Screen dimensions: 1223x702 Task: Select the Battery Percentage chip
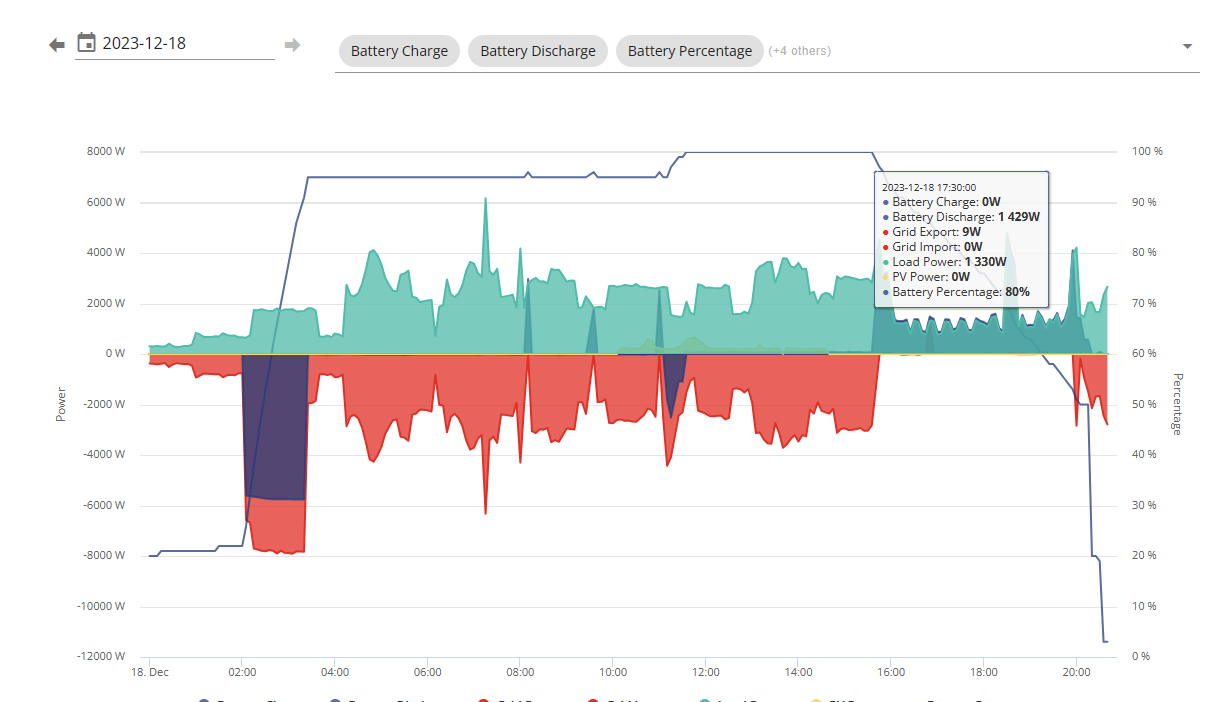click(690, 51)
